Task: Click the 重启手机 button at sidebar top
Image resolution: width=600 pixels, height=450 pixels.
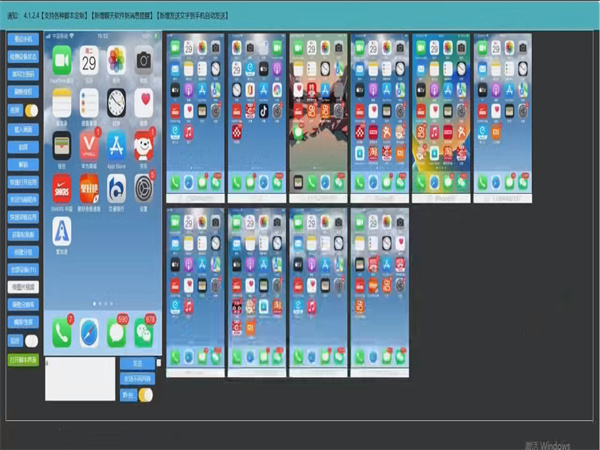Action: click(x=22, y=39)
